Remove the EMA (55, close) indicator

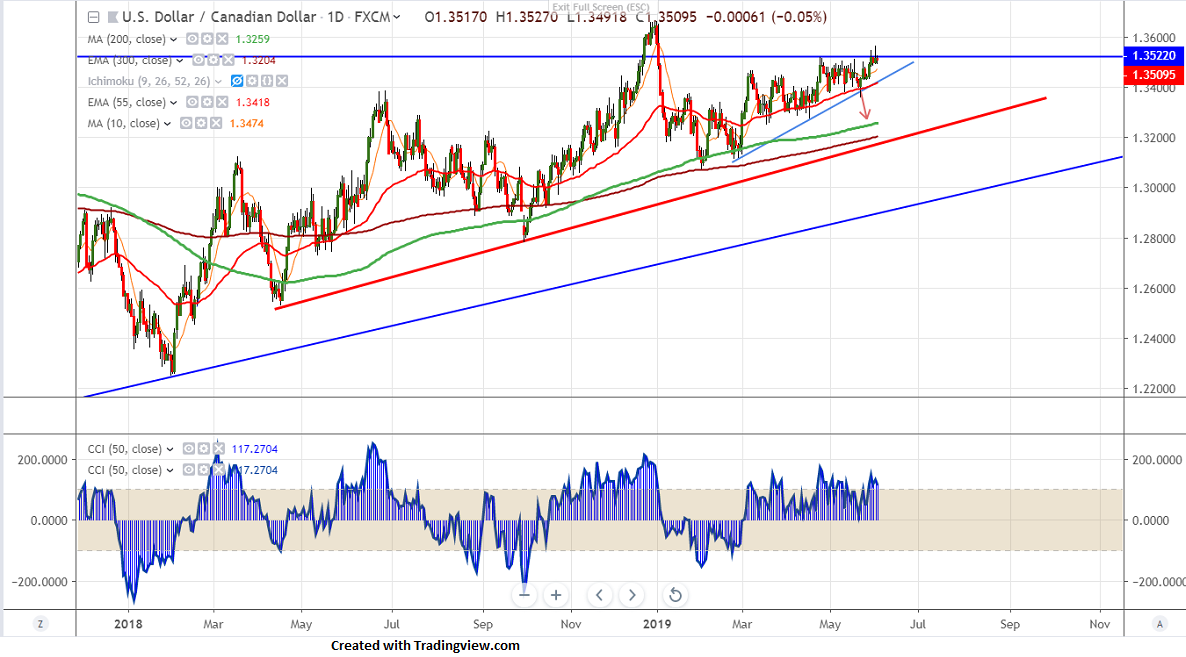click(x=222, y=102)
